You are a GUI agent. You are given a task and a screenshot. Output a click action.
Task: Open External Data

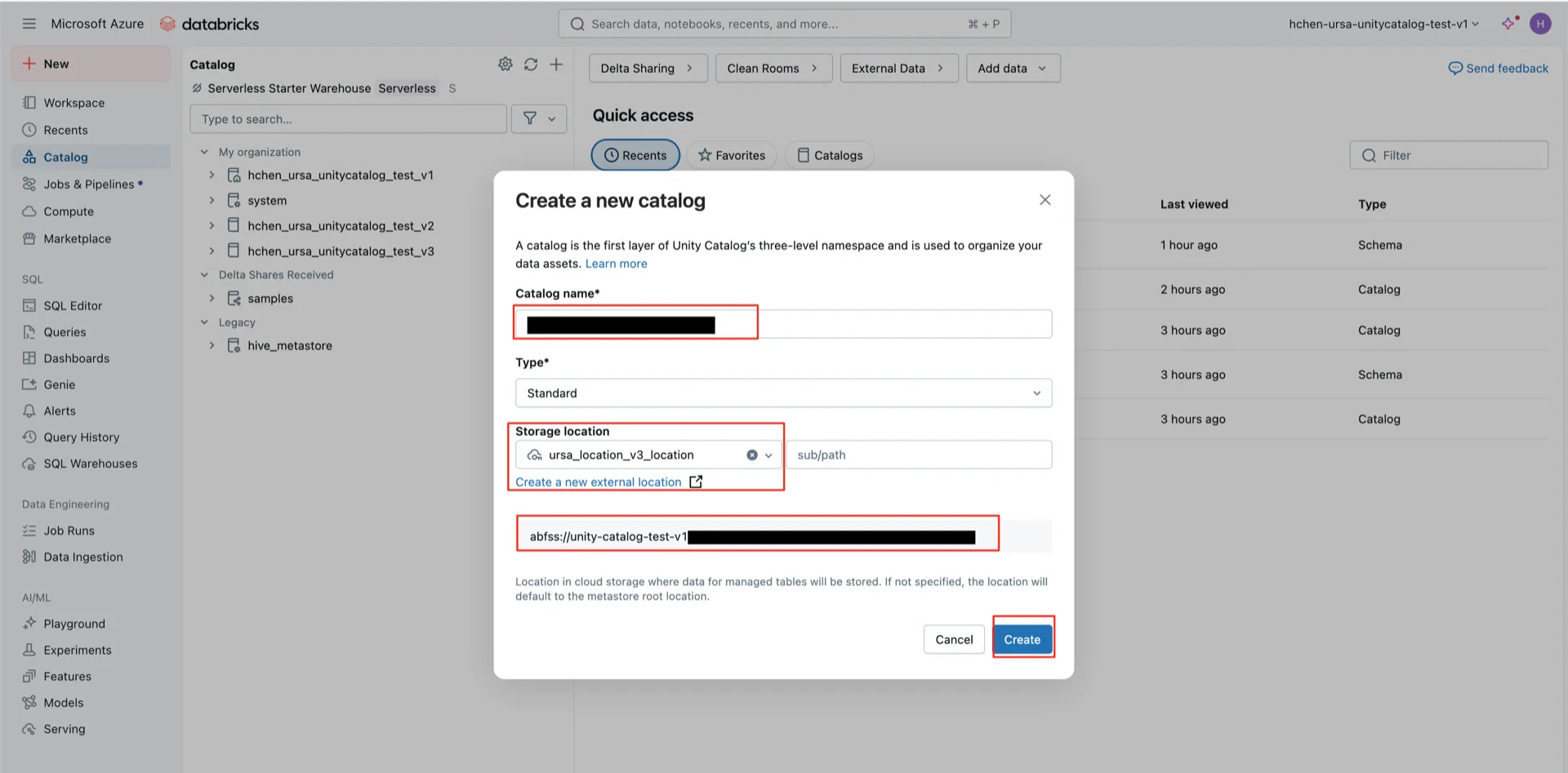(898, 69)
